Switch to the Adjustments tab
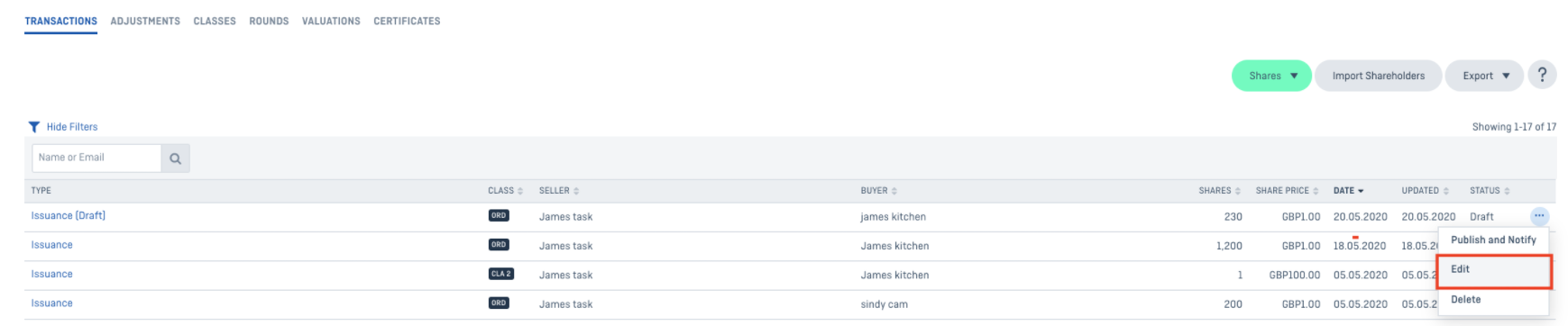This screenshot has width=1568, height=326. point(145,21)
